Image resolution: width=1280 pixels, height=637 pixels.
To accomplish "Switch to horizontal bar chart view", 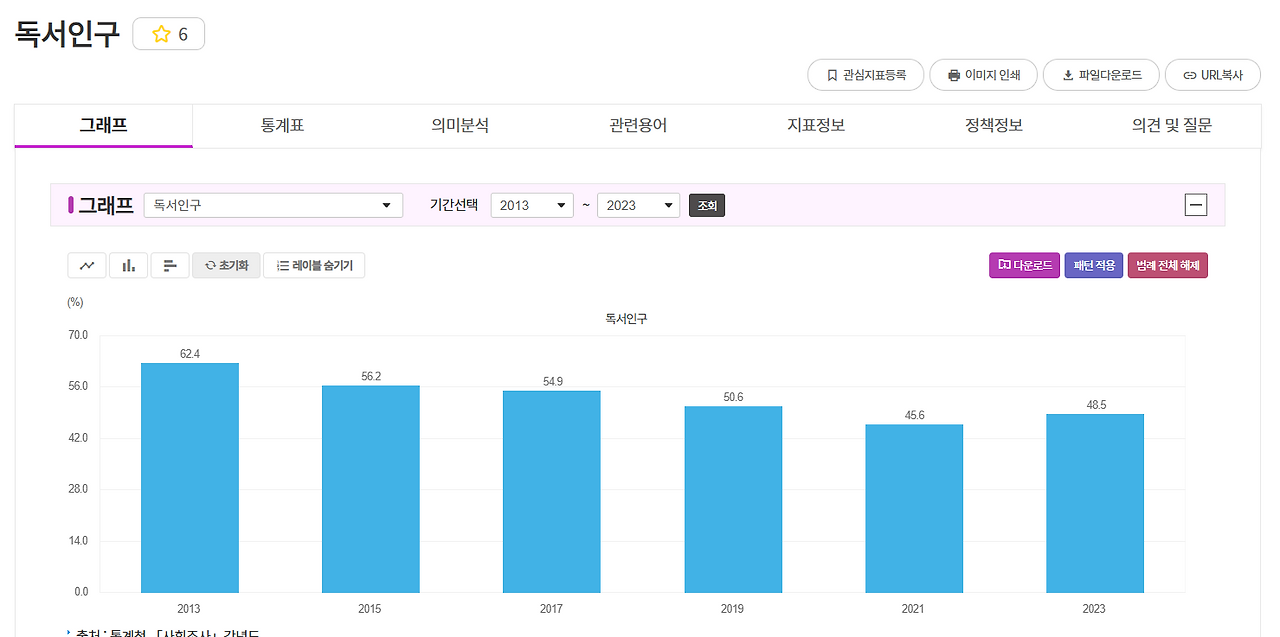I will tap(170, 265).
